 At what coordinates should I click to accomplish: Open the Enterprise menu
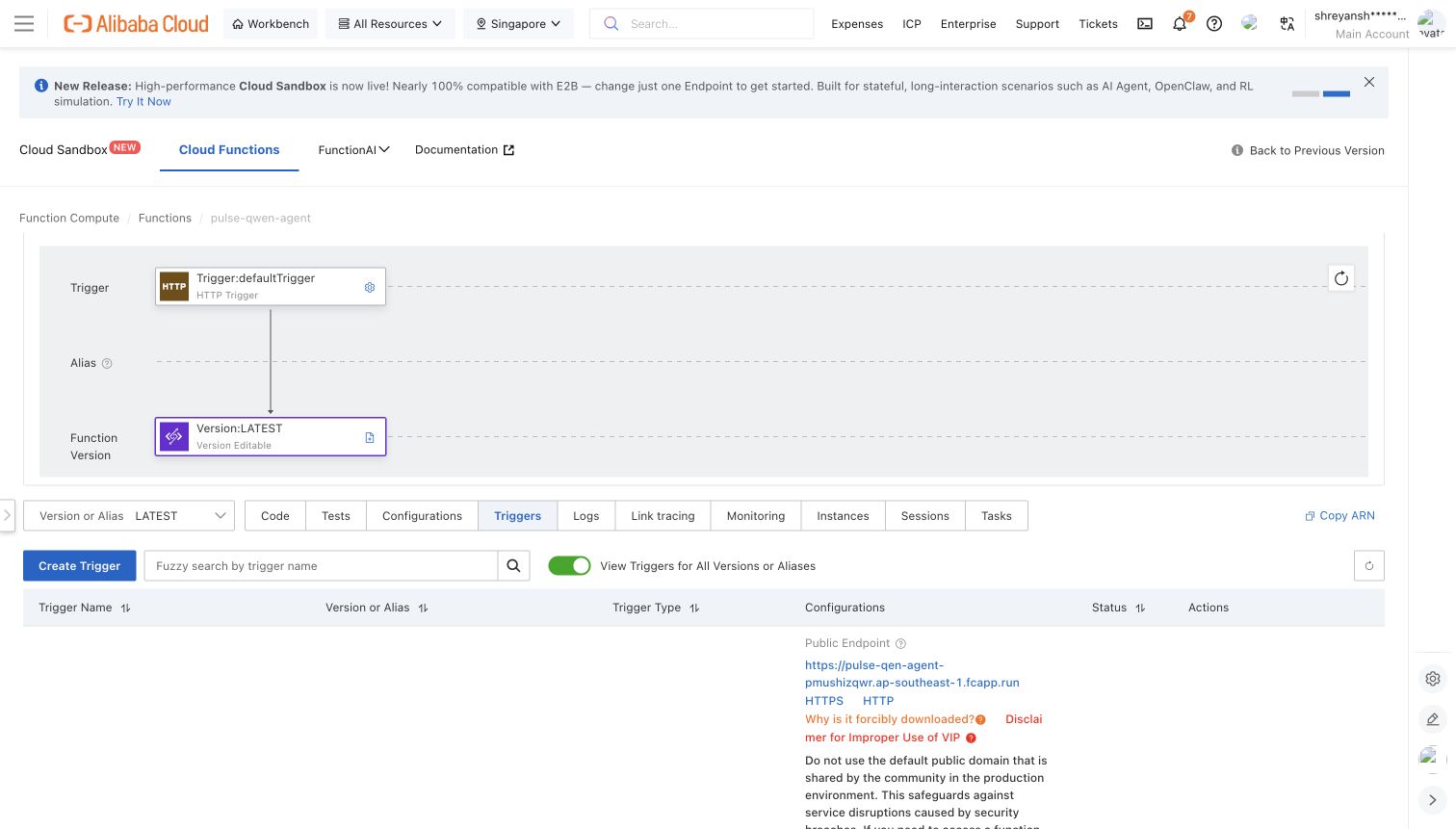[x=968, y=24]
